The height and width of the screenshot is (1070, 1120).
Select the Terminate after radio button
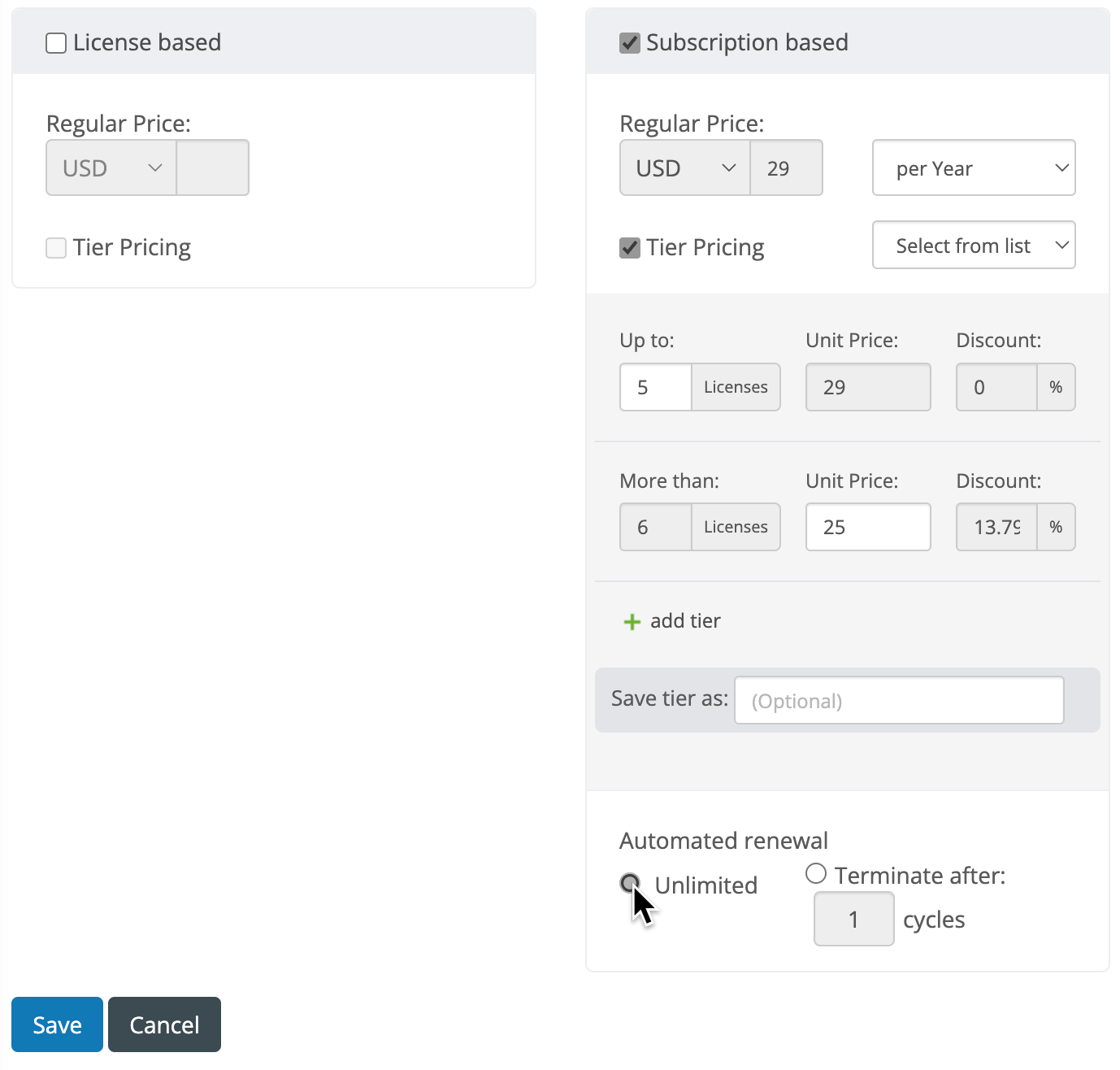point(816,874)
